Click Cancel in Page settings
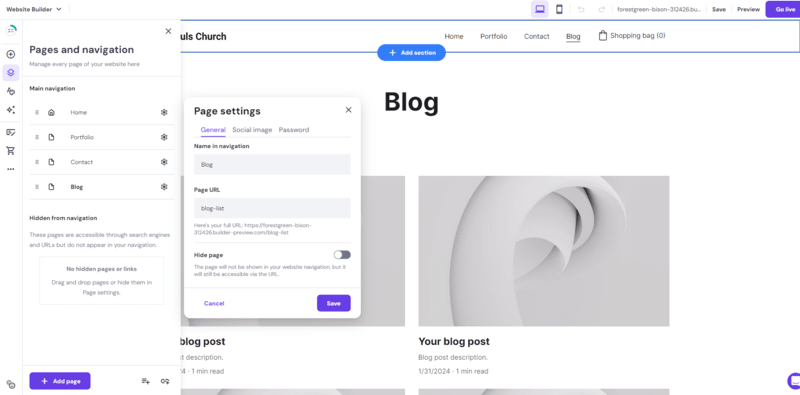This screenshot has height=395, width=800. 214,303
